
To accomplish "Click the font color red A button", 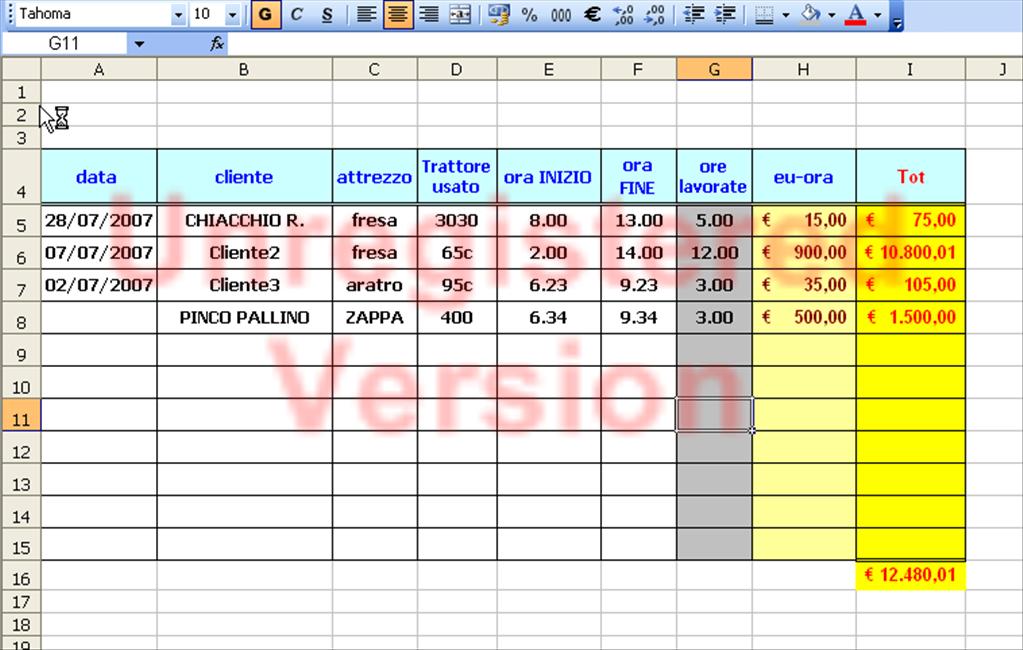I will (855, 15).
